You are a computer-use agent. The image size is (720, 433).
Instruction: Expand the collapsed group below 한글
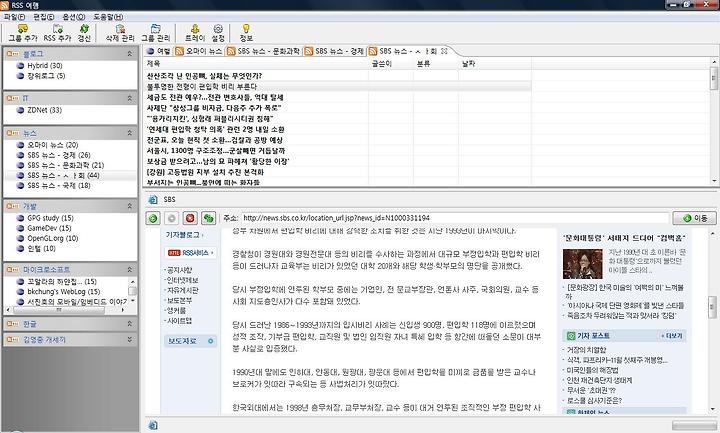129,340
